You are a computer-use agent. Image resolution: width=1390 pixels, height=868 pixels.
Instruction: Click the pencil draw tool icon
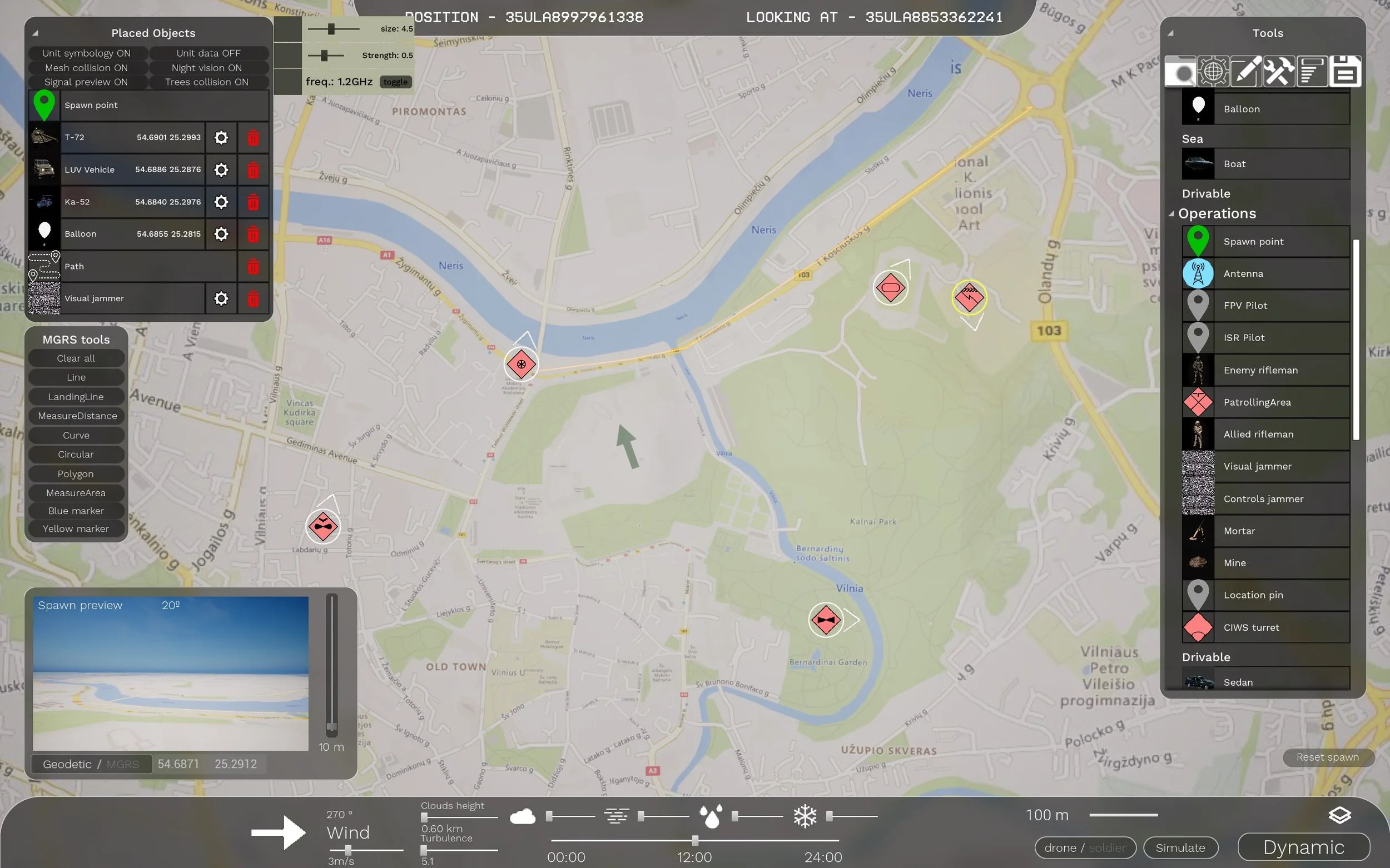1246,72
